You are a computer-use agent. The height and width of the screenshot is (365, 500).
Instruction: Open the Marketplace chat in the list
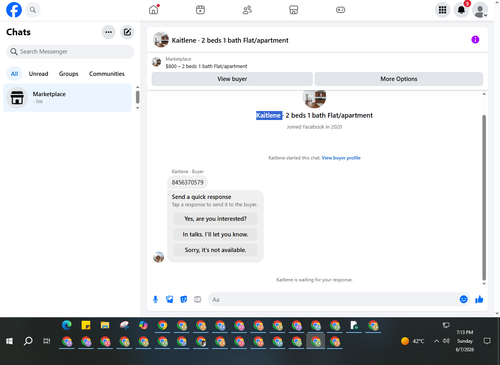(x=68, y=98)
